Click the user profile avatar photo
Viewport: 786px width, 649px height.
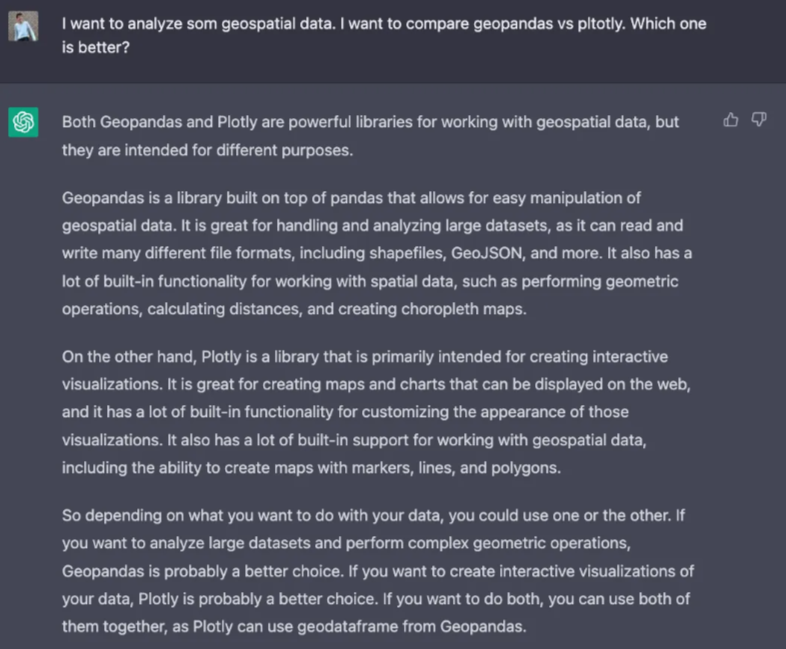[x=23, y=26]
